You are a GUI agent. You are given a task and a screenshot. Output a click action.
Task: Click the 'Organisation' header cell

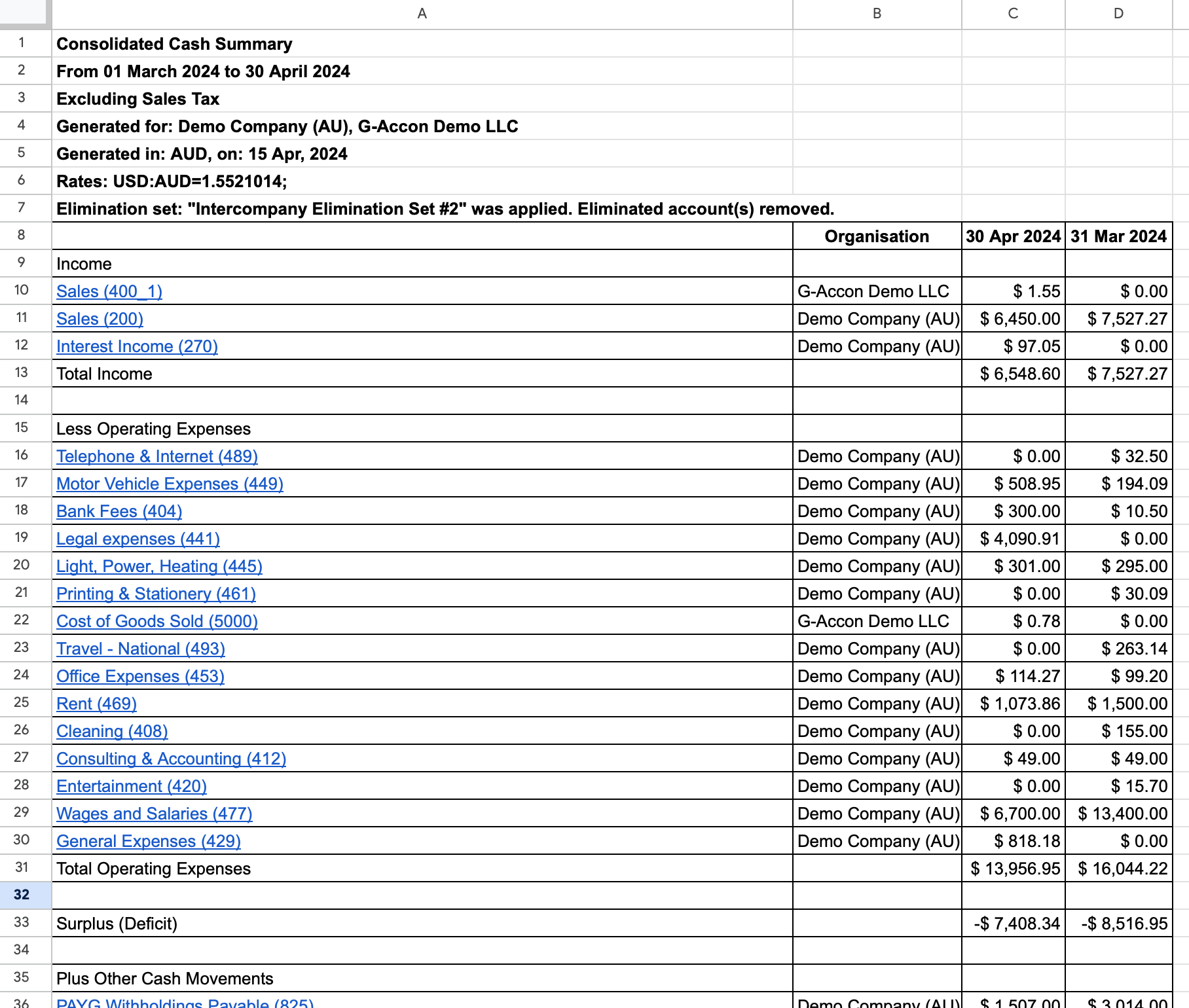(x=877, y=236)
